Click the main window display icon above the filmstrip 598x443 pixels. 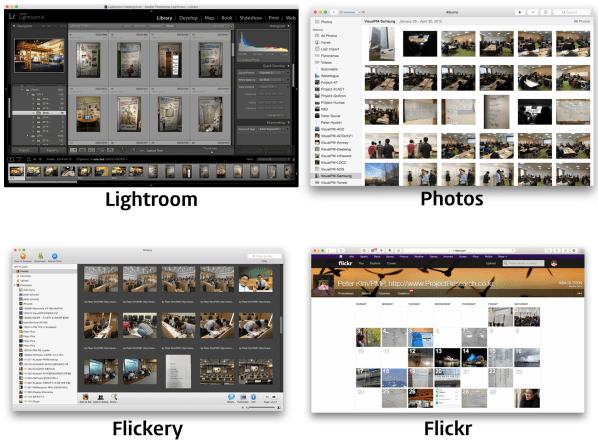[11, 159]
